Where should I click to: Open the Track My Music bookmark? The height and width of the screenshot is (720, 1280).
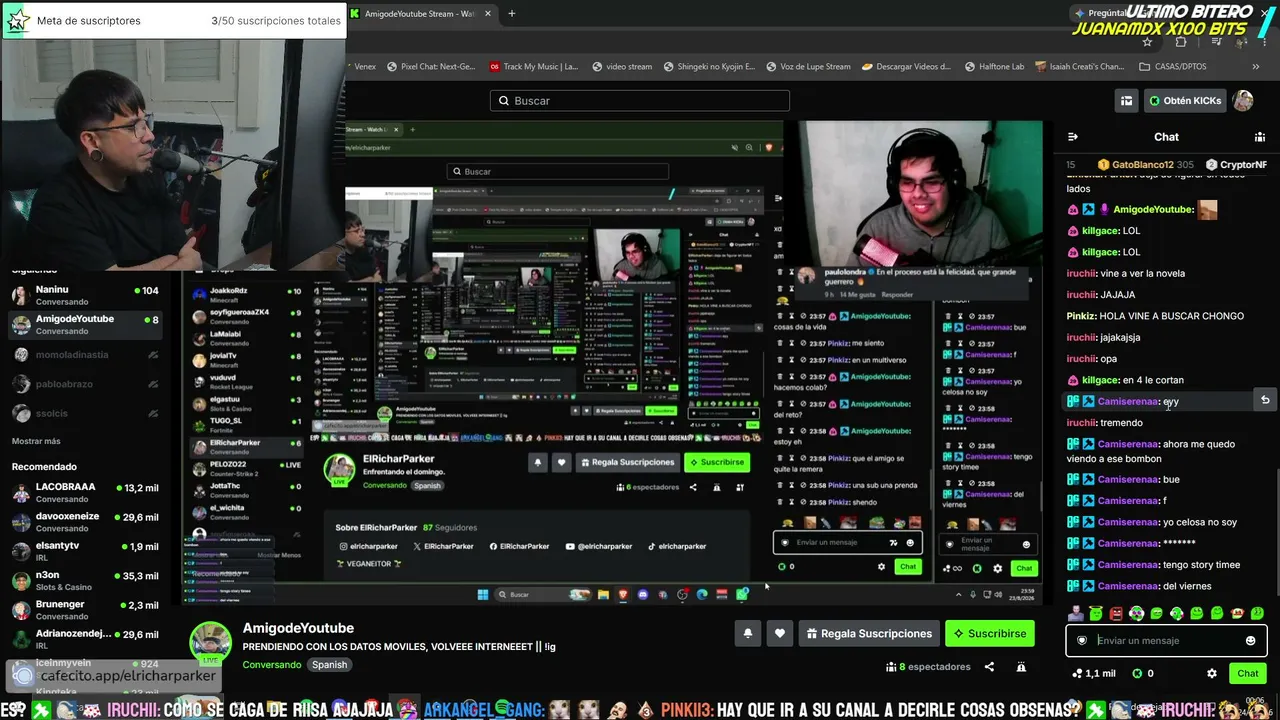[x=534, y=67]
